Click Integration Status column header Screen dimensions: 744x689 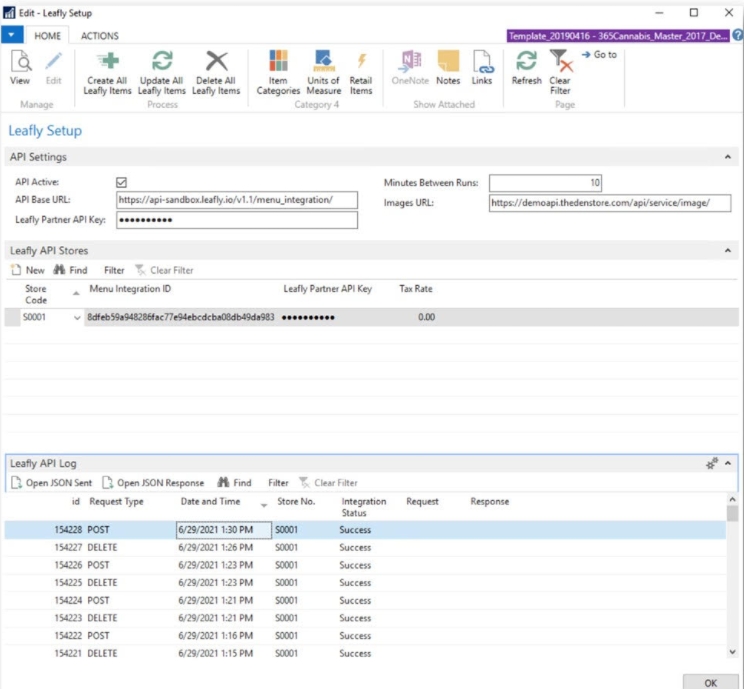(x=364, y=507)
